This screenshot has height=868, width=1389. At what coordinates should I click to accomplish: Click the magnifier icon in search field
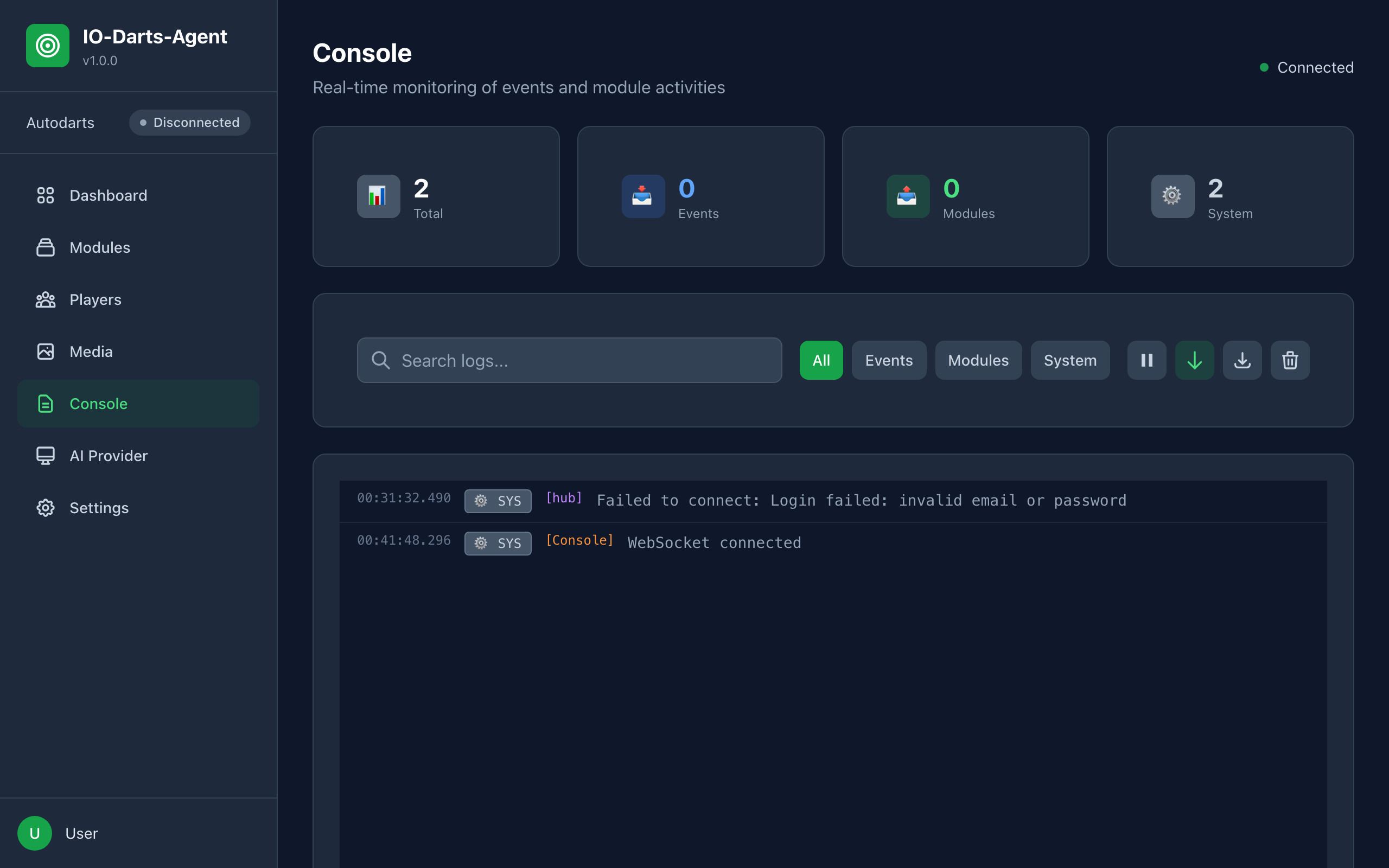click(x=380, y=360)
